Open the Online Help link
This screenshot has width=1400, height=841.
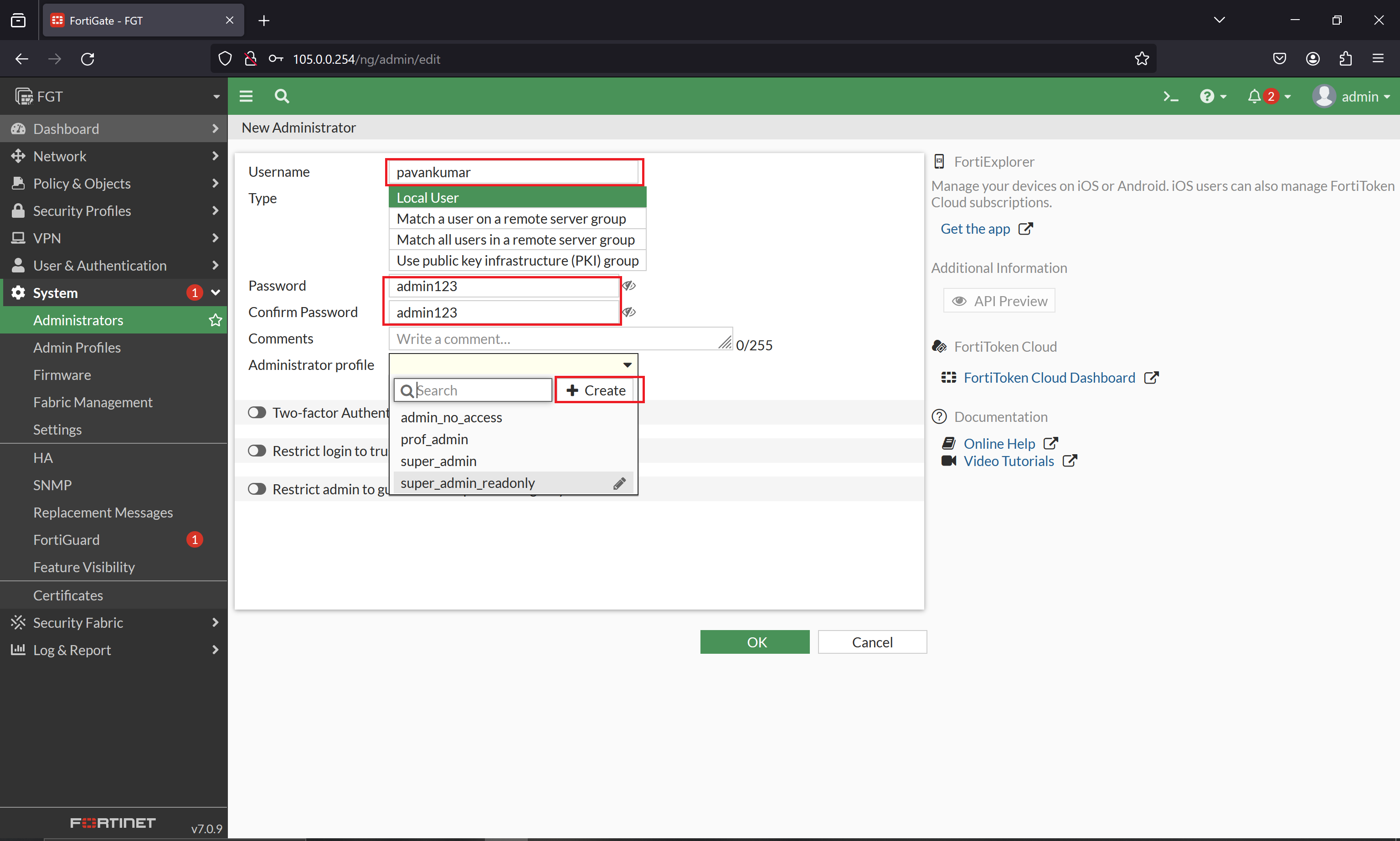click(999, 443)
